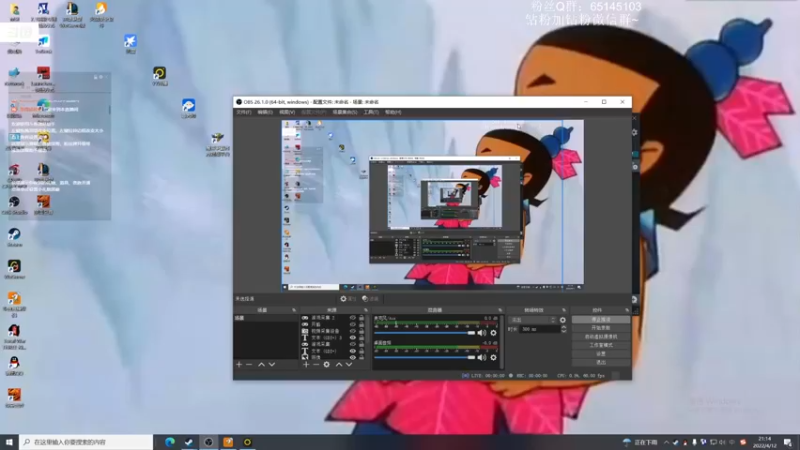The height and width of the screenshot is (450, 800).
Task: Open source properties gear in sources toolbar
Action: [327, 365]
